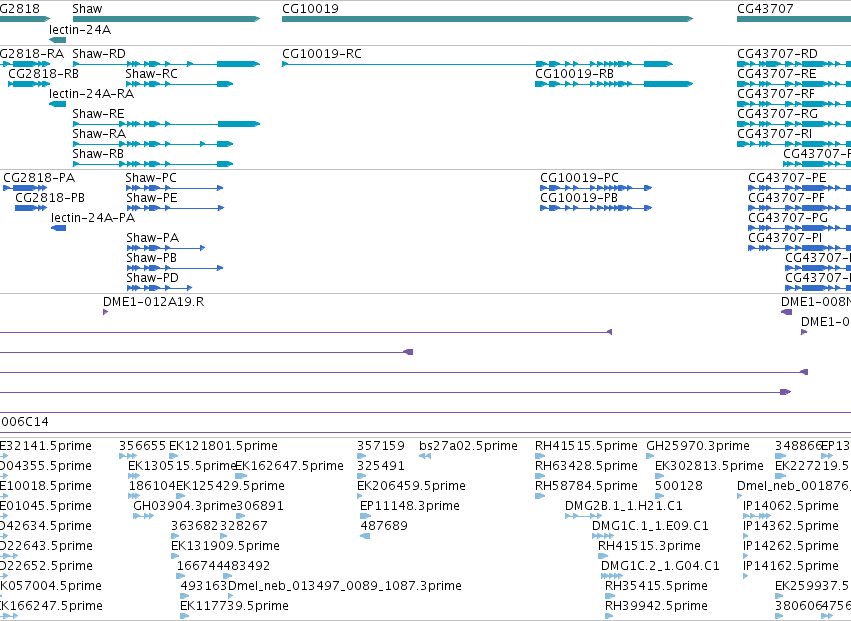
Task: Open transcript CG43707-RF
Action: click(776, 94)
